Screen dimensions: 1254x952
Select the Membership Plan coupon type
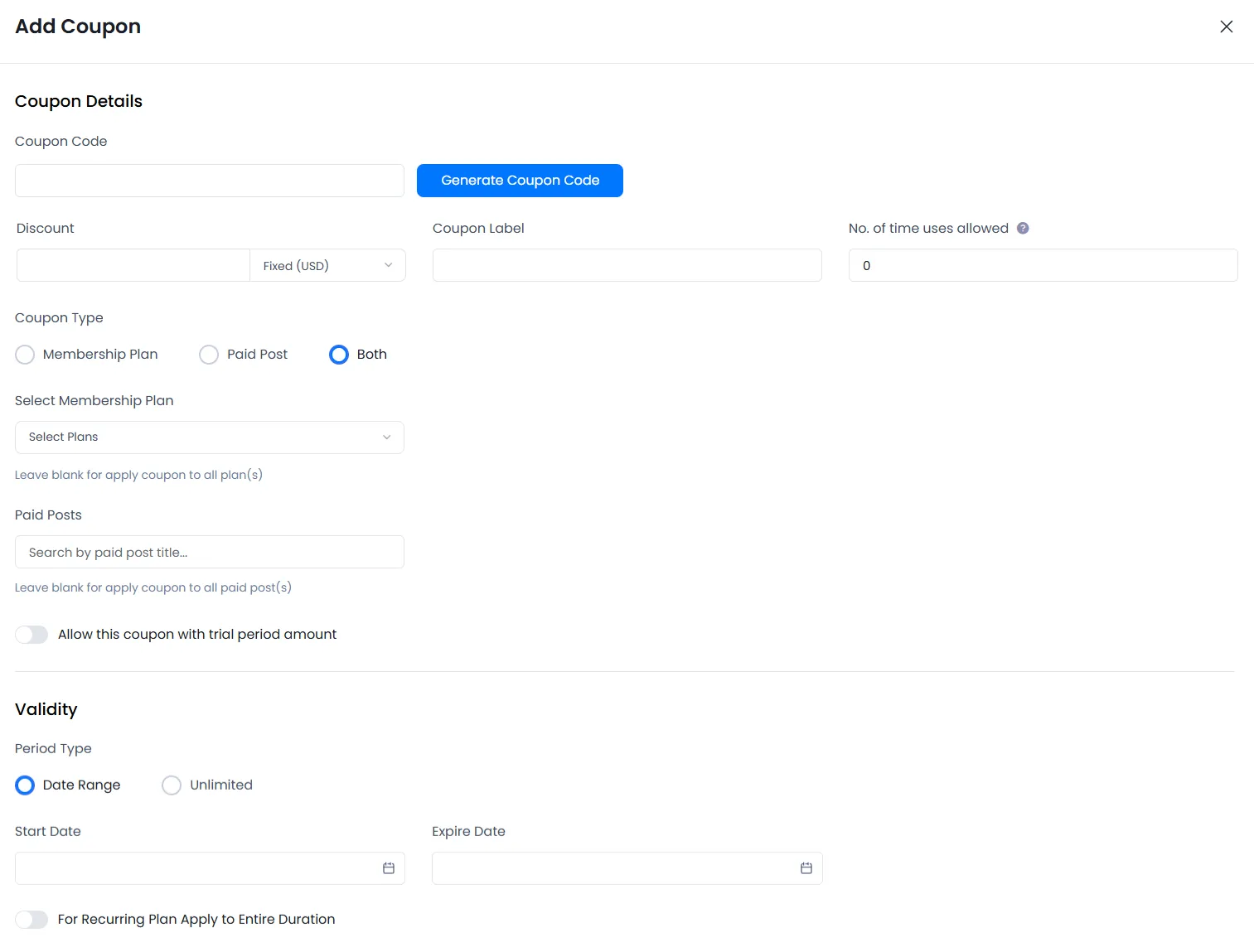(24, 354)
